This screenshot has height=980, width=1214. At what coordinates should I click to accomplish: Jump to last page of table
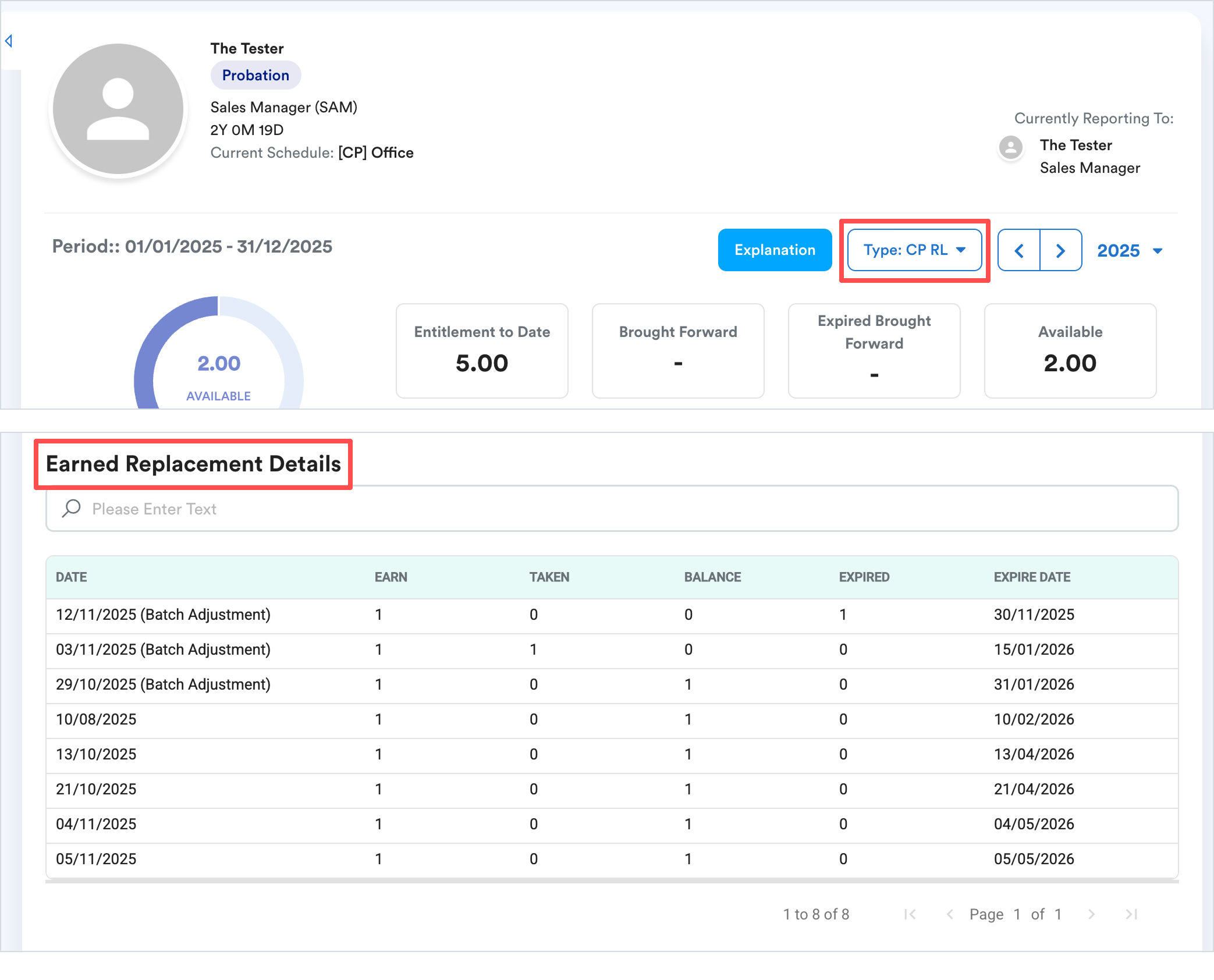click(1131, 914)
